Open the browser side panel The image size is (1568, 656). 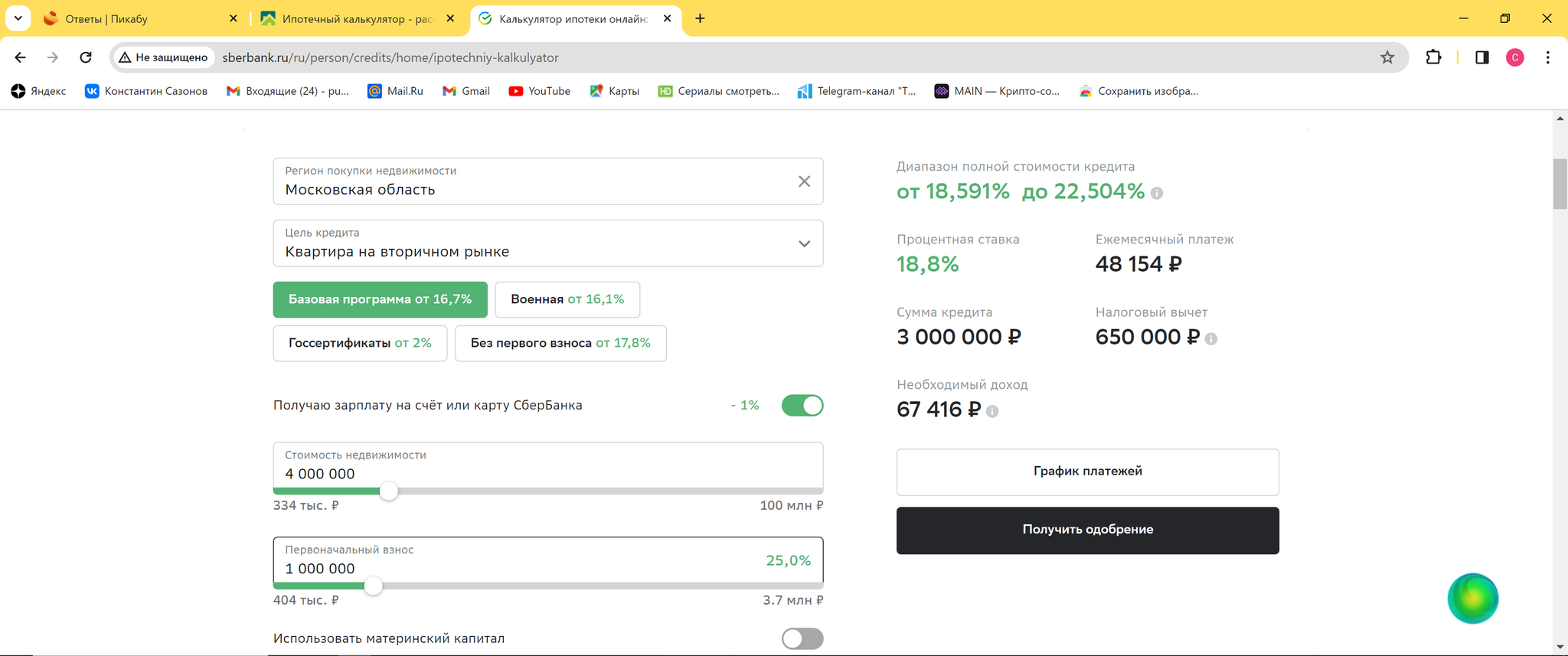point(1482,57)
